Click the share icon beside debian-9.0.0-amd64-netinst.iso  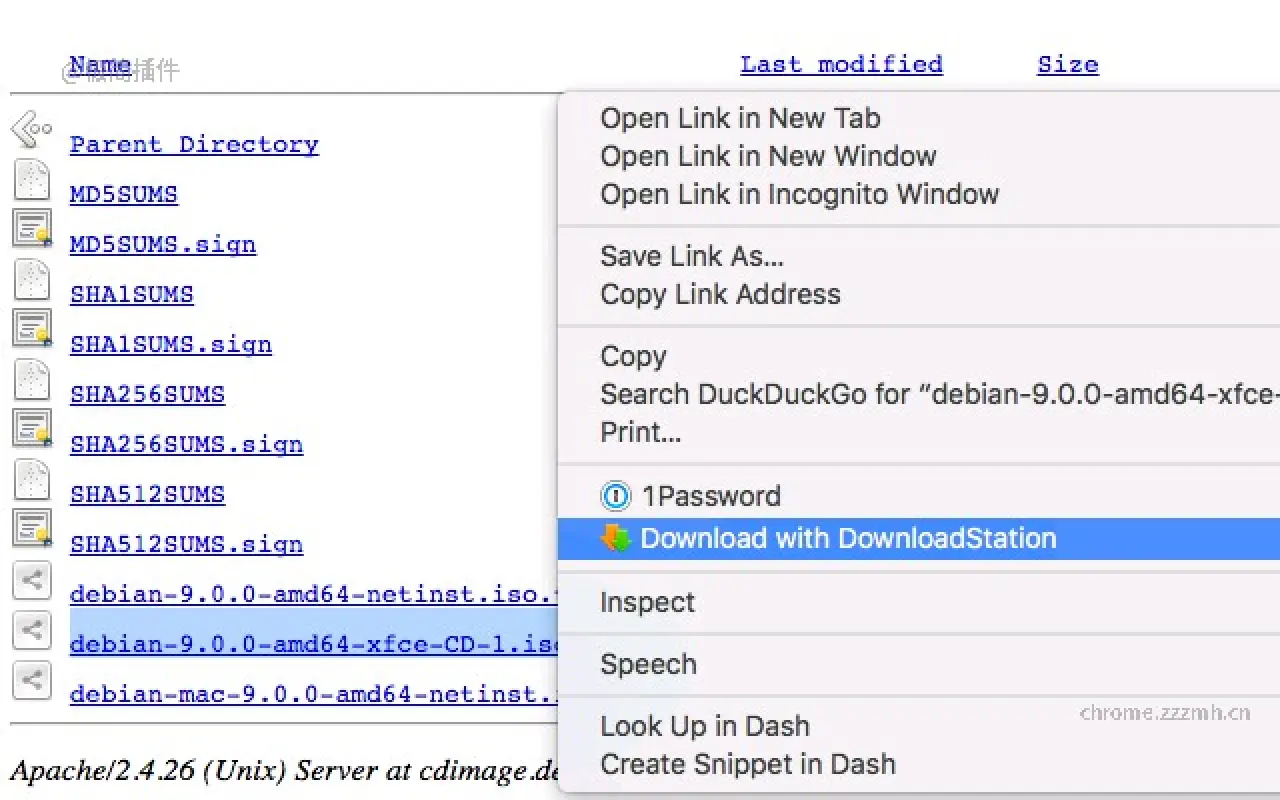[30, 580]
